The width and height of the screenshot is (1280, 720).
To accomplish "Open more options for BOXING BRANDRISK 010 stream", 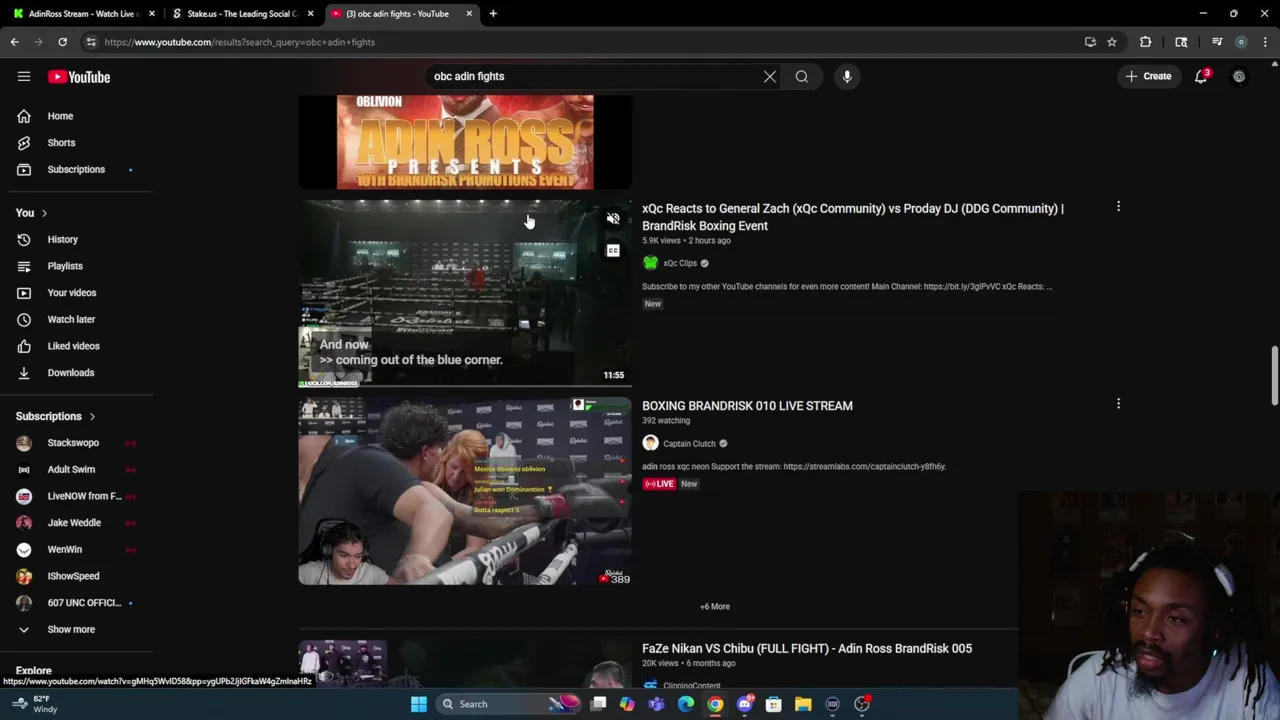I will point(1118,403).
